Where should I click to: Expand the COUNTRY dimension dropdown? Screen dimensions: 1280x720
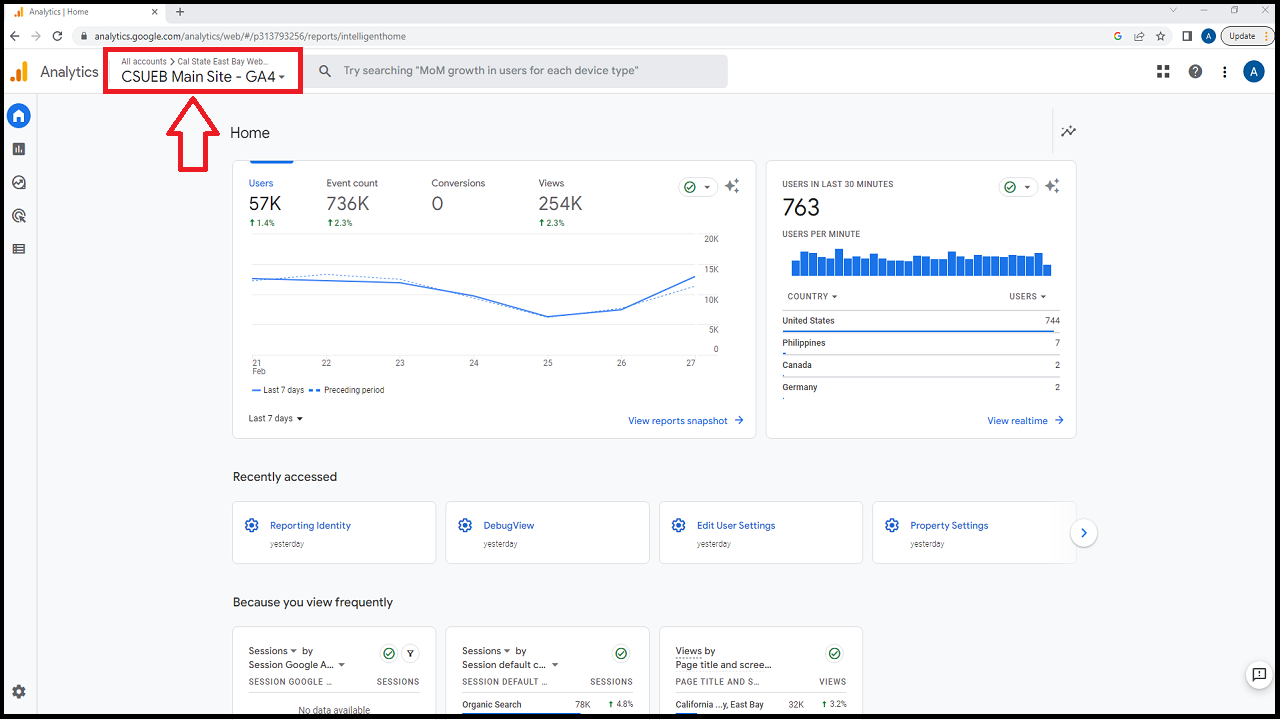coord(812,296)
